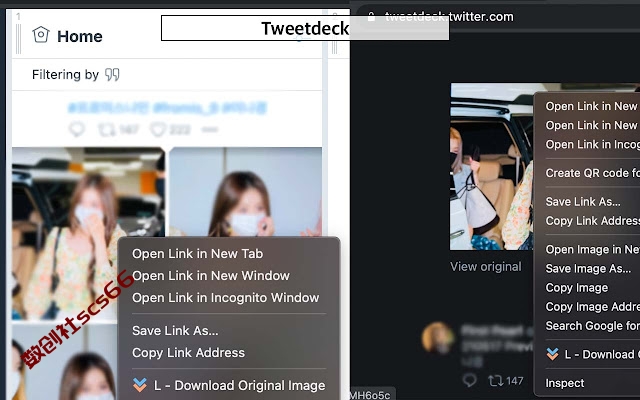Click the reply icon below the dark-theme tweet
This screenshot has height=400, width=640.
pyautogui.click(x=470, y=381)
